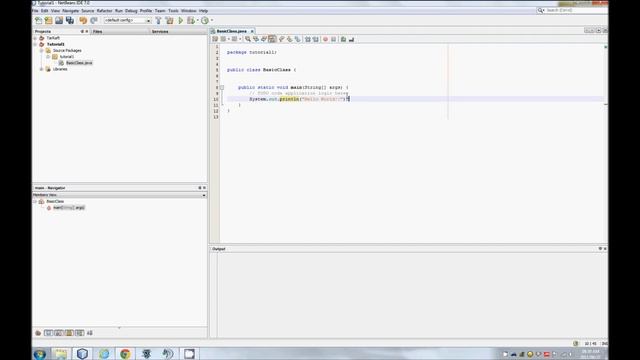Select the Libraries tree item
Viewport: 640px width, 360px height.
pos(60,69)
